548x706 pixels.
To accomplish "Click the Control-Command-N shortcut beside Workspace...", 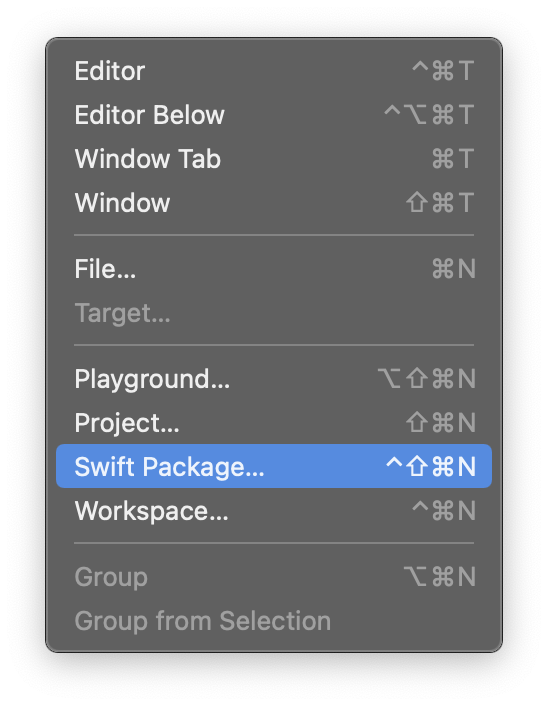I will [444, 510].
